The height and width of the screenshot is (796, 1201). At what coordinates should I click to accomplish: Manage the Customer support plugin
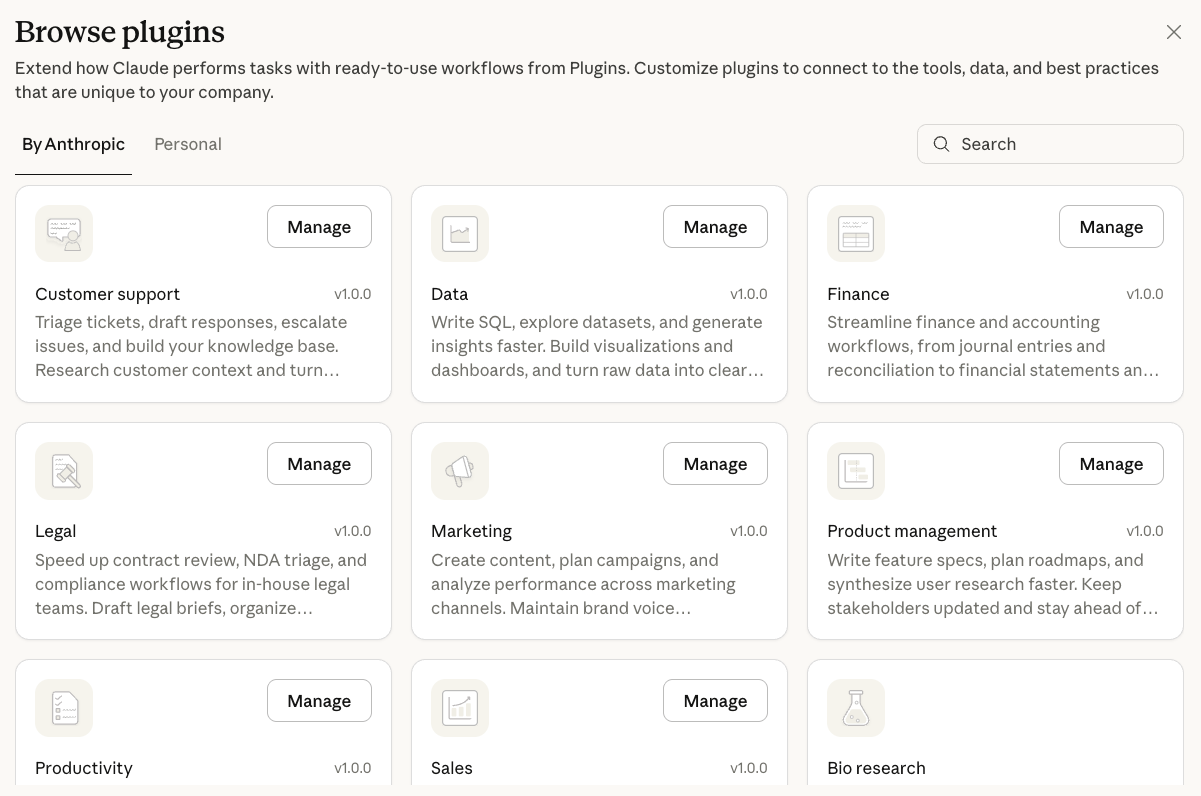[319, 227]
